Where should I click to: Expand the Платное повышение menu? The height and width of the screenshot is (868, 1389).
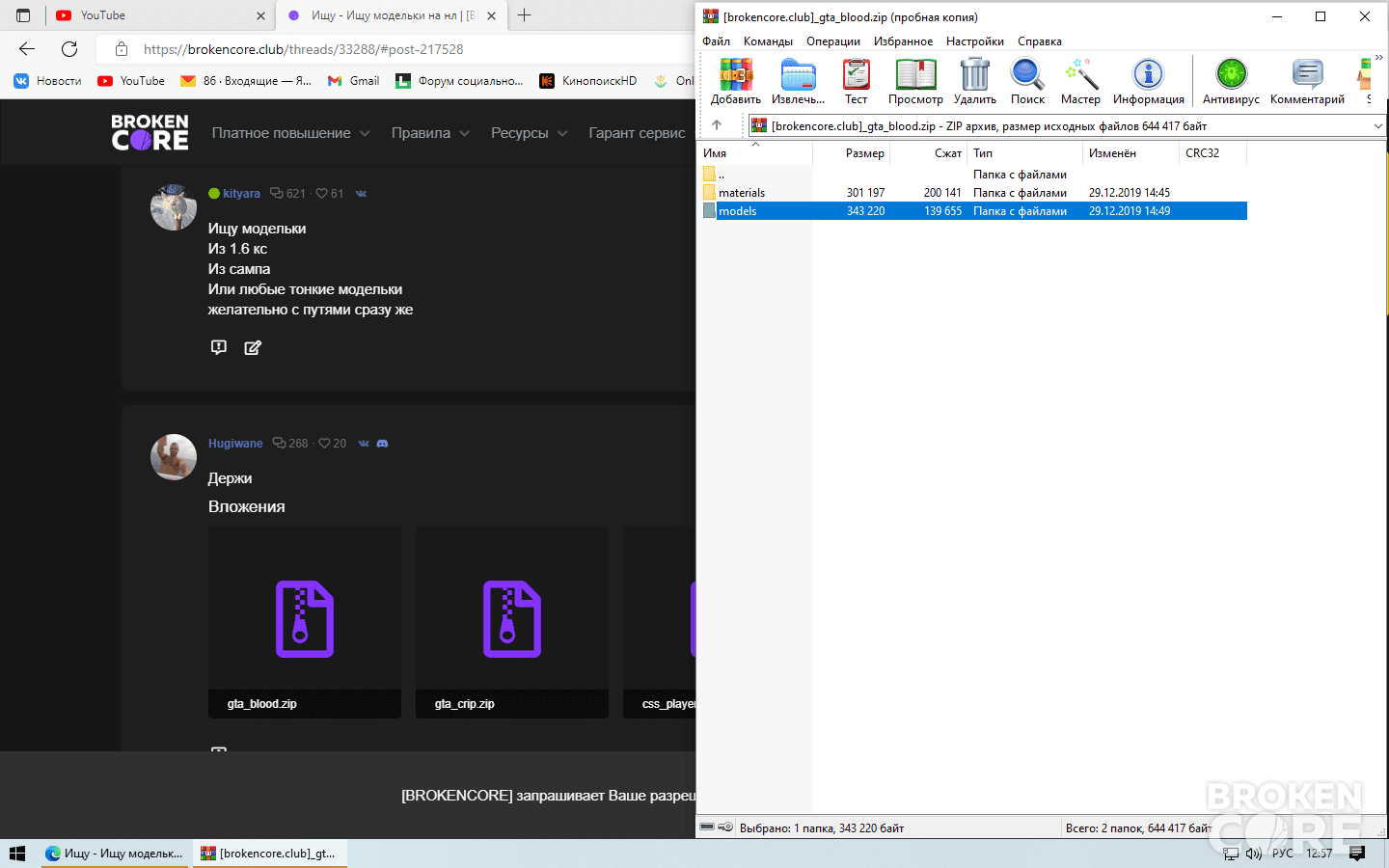[x=290, y=133]
